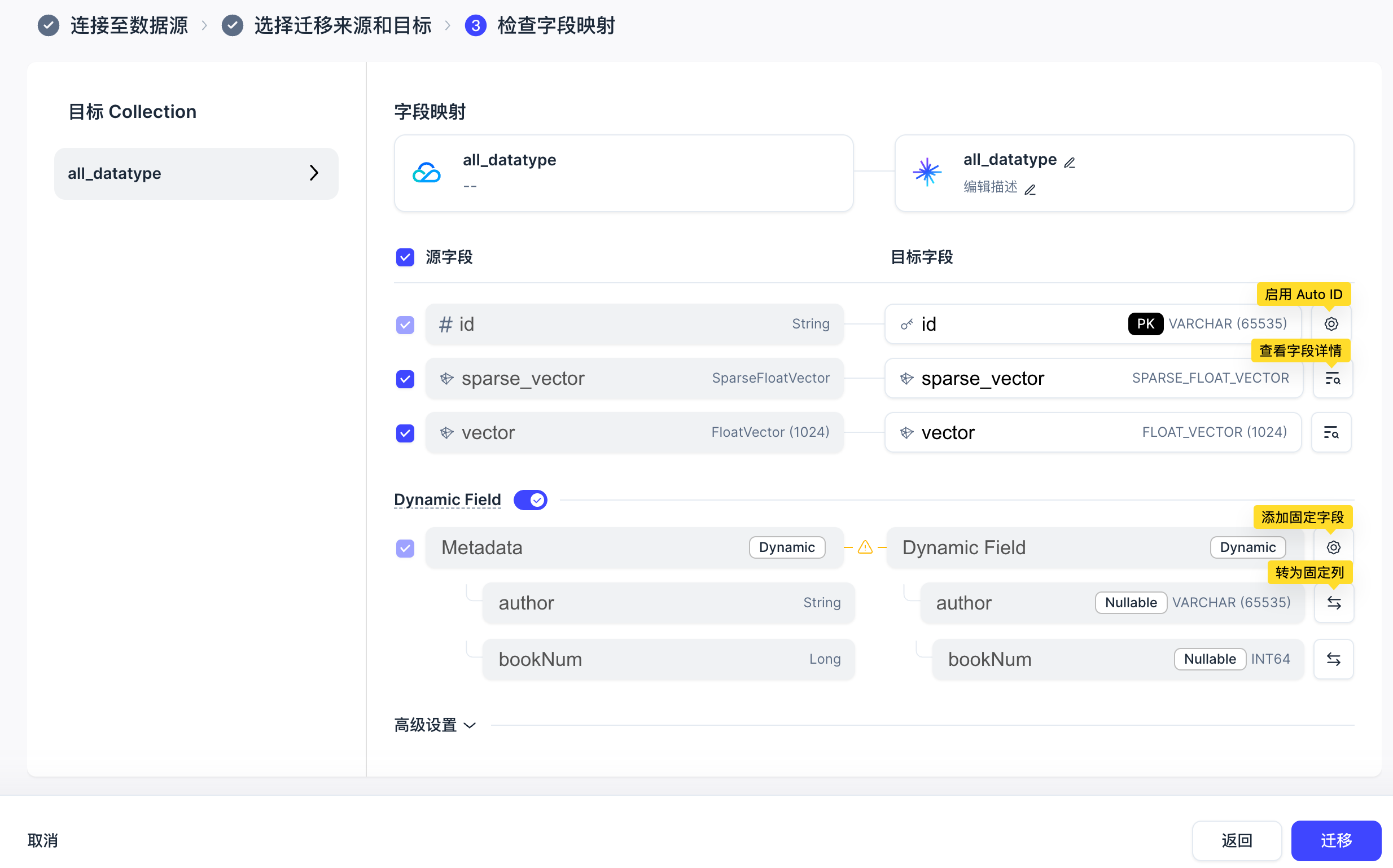Viewport: 1393px width, 868px height.
Task: Click source bookNum field row
Action: click(x=669, y=659)
